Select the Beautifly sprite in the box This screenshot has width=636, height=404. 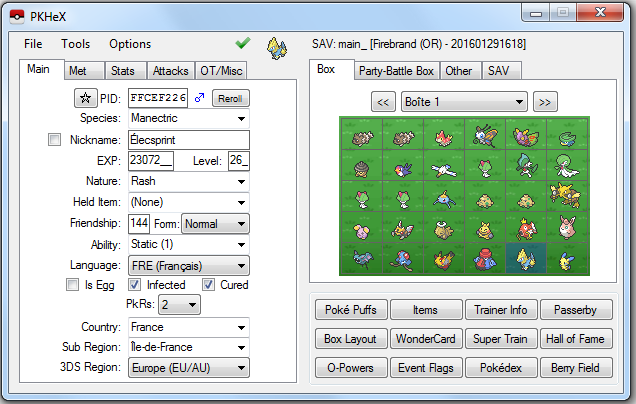point(485,135)
